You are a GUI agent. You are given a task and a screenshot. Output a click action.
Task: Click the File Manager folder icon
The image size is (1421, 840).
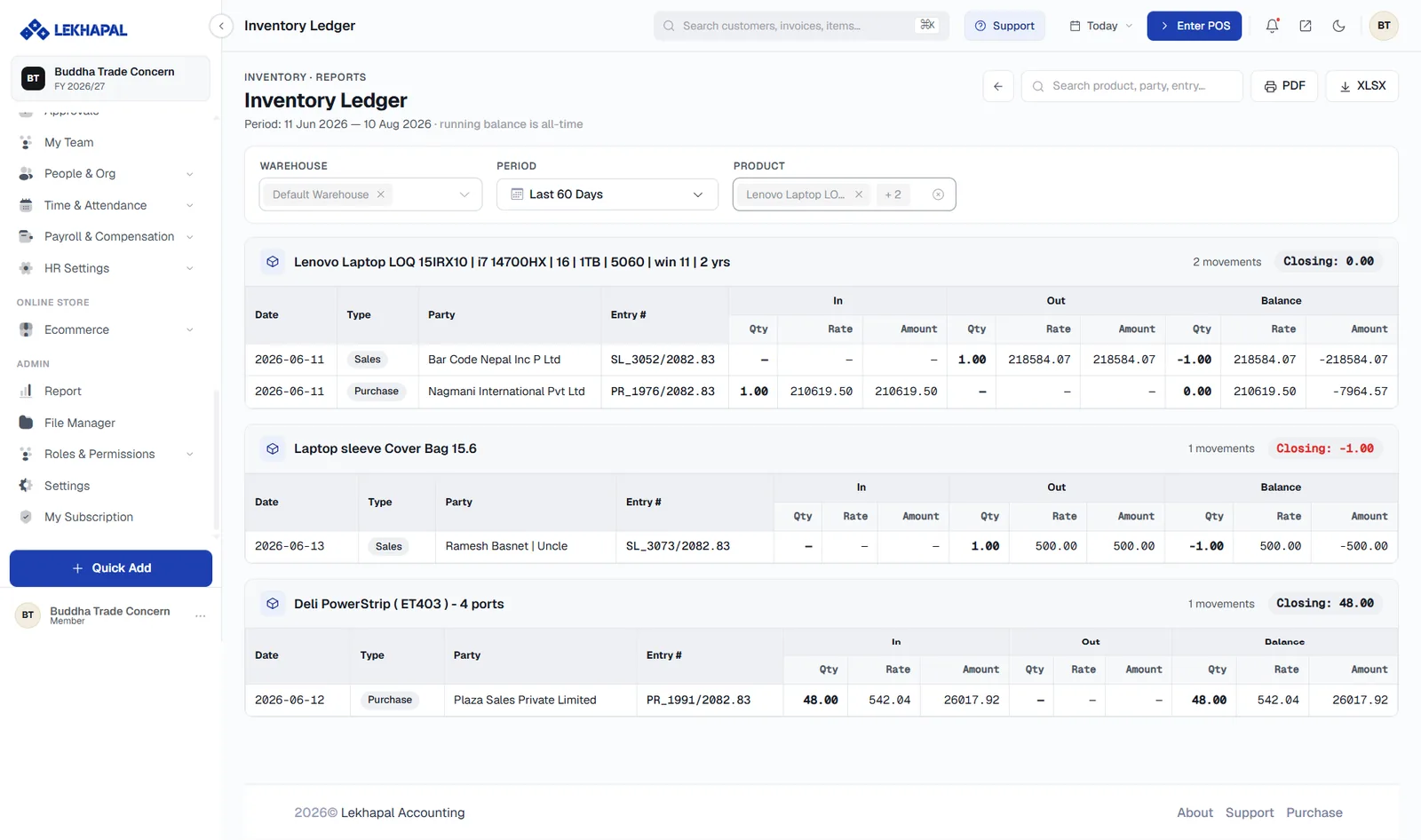pyautogui.click(x=26, y=423)
